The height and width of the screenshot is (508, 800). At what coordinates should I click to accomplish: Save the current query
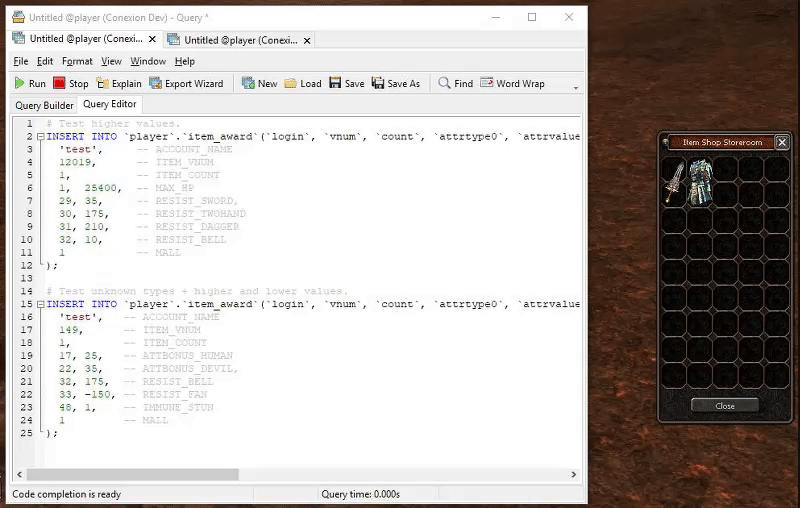[x=346, y=83]
